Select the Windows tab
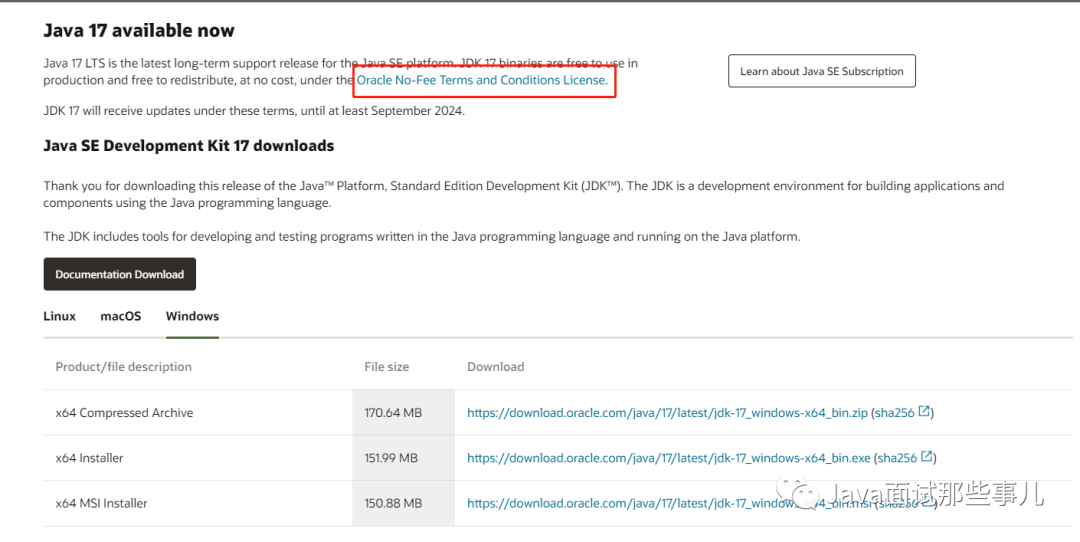The height and width of the screenshot is (542, 1080). (x=192, y=316)
